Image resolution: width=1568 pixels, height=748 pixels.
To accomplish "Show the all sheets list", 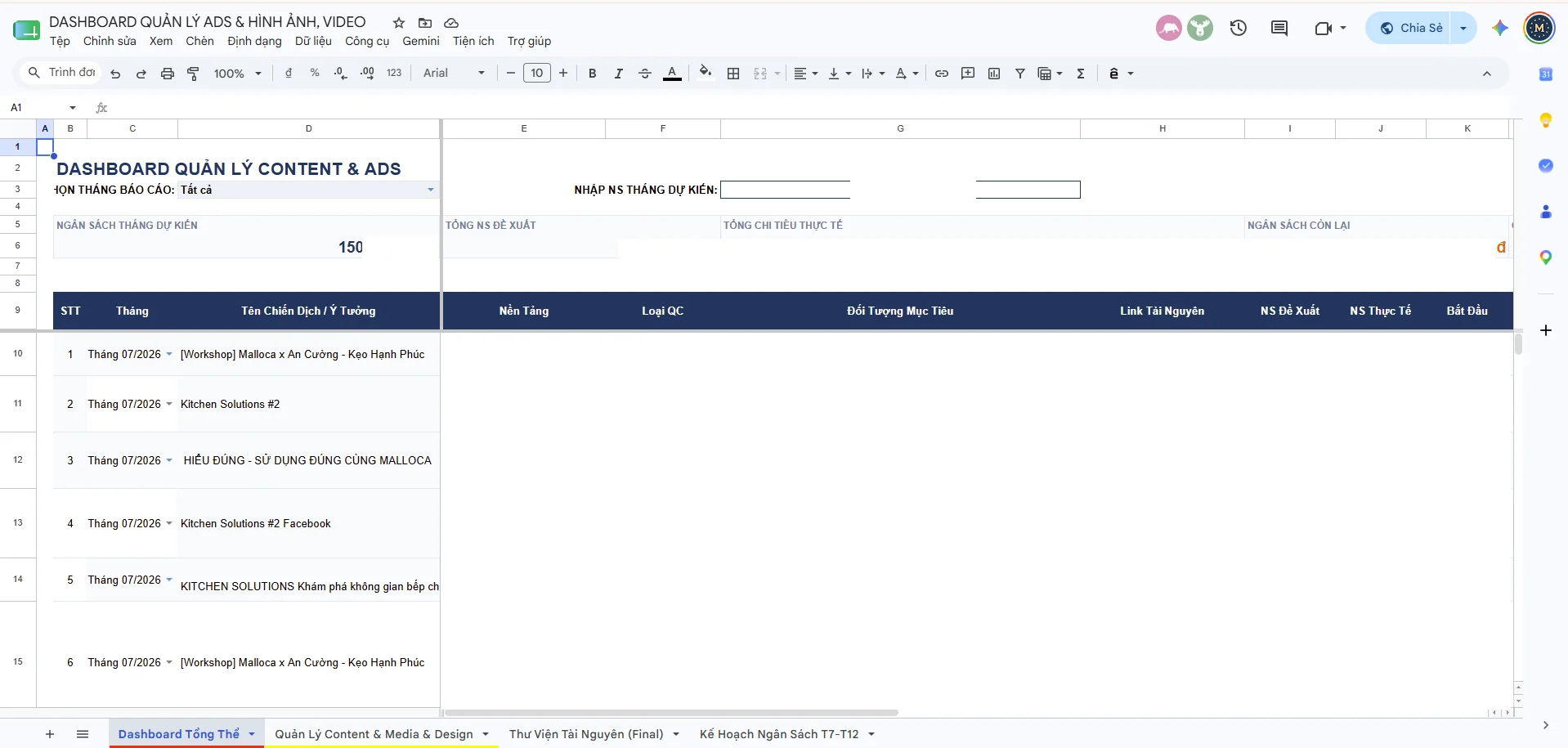I will [x=83, y=734].
